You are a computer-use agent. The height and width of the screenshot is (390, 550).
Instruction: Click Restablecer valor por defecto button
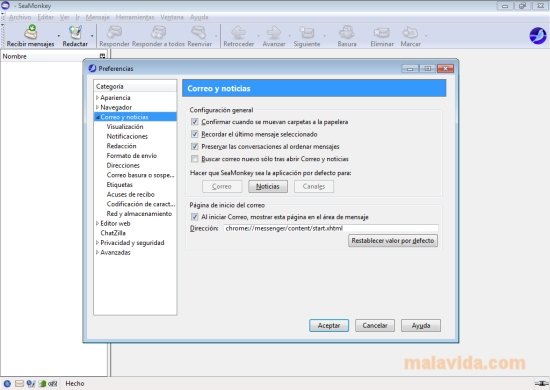click(x=393, y=241)
